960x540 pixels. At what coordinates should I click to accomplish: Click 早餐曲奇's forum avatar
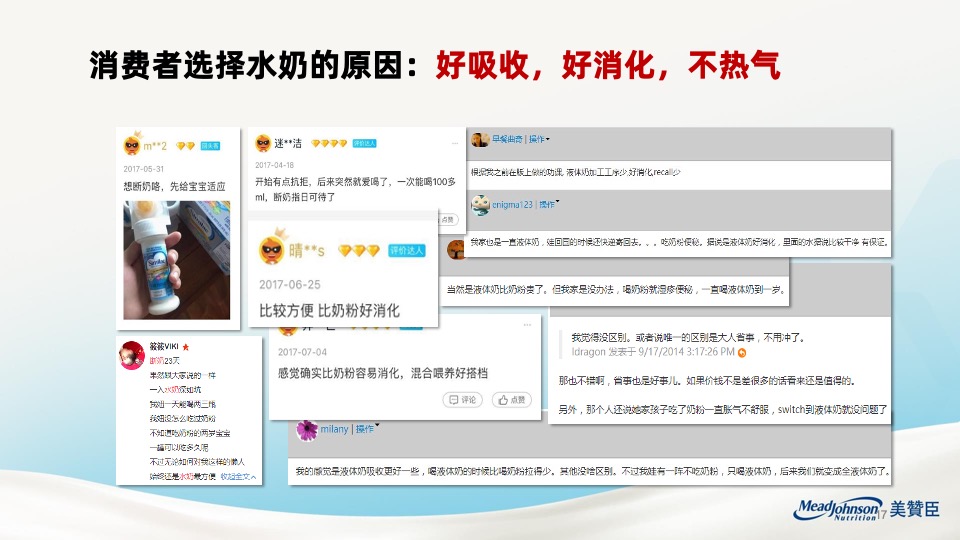(x=479, y=140)
